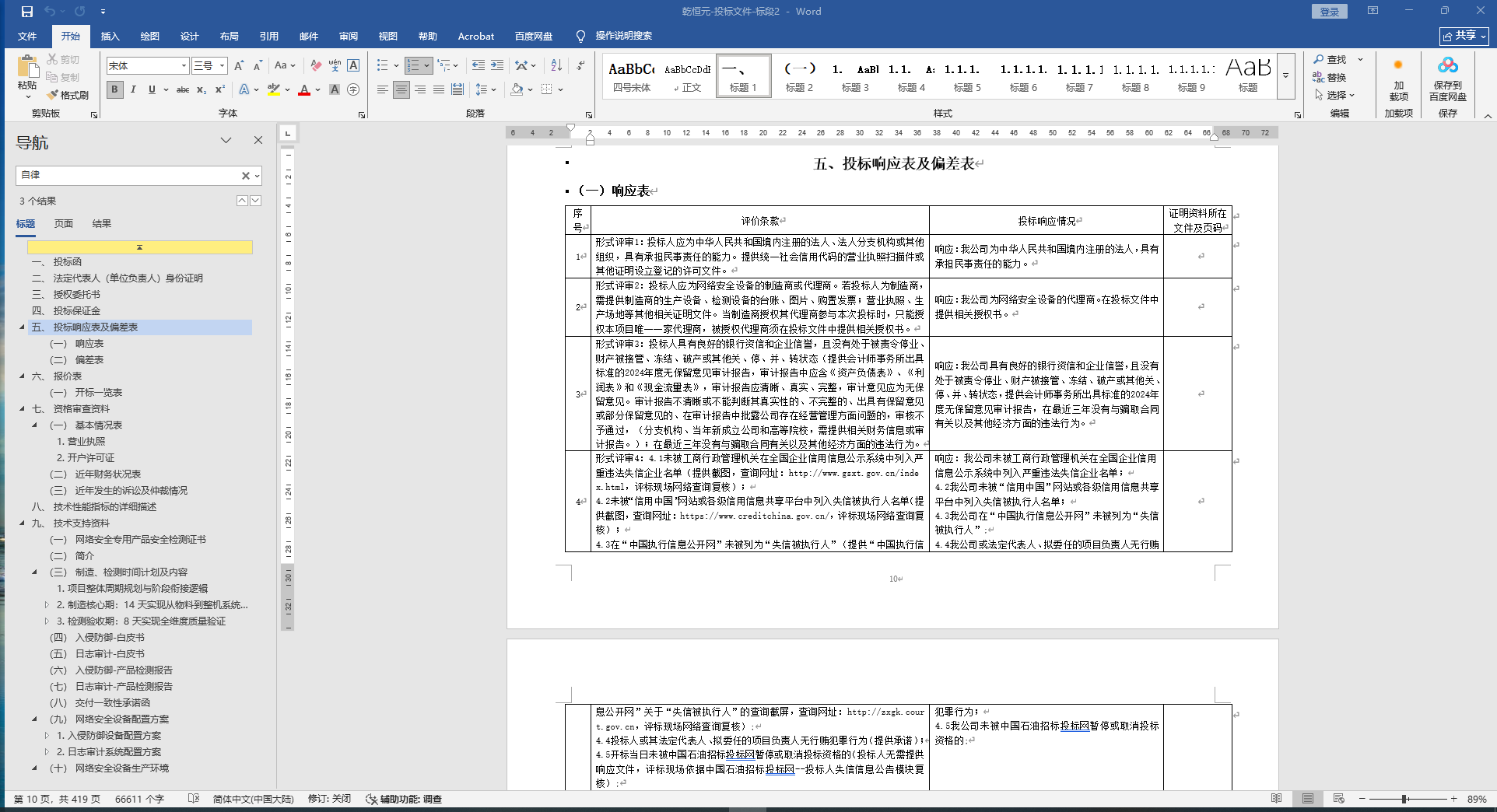This screenshot has width=1497, height=812.
Task: Click the 登录 (Sign in) button
Action: click(1330, 12)
